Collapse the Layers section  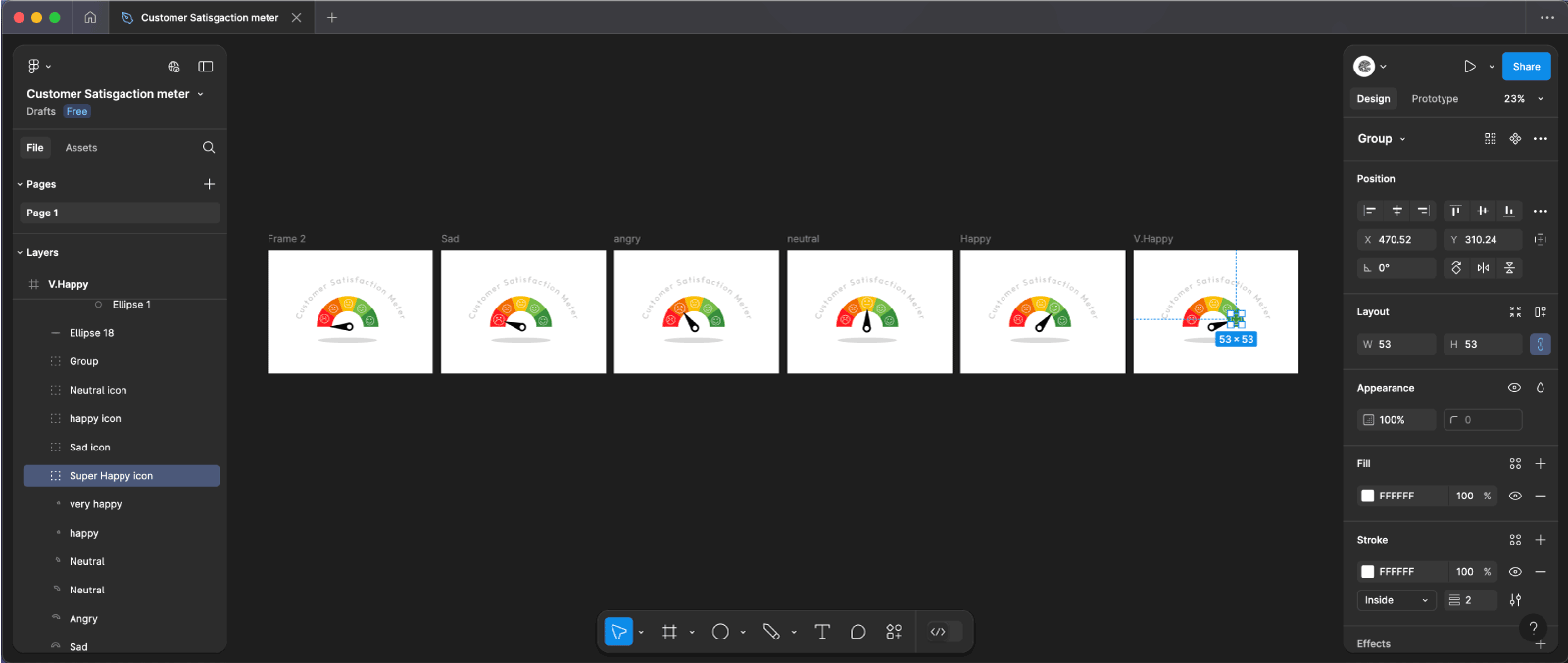pos(20,253)
